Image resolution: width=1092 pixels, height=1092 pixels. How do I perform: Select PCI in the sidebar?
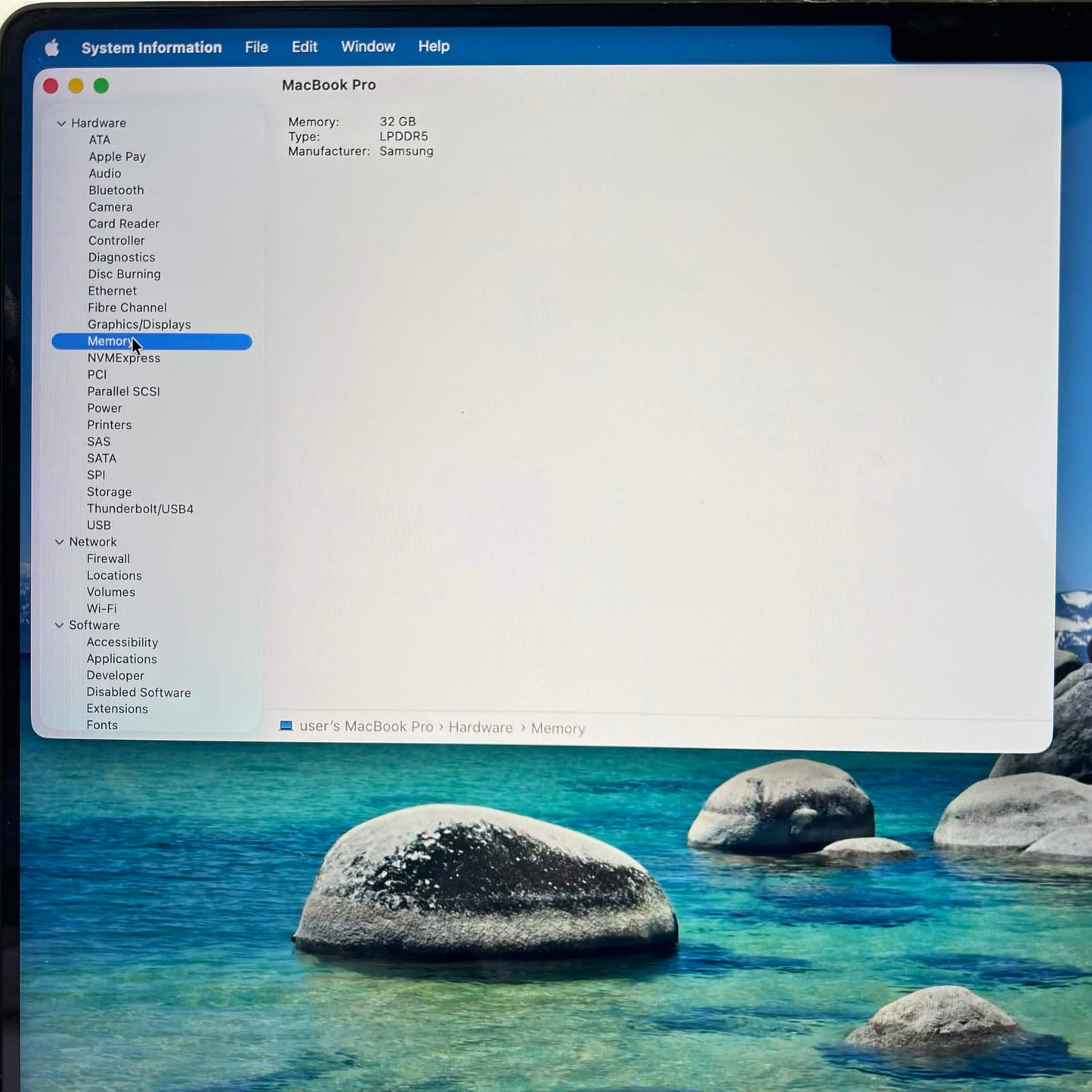tap(97, 375)
